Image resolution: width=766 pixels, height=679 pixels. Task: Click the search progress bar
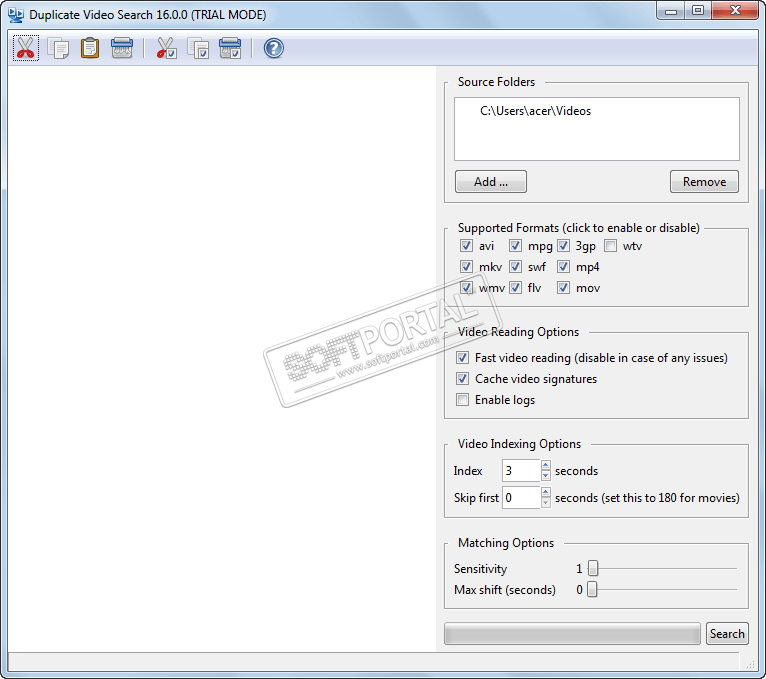coord(572,634)
